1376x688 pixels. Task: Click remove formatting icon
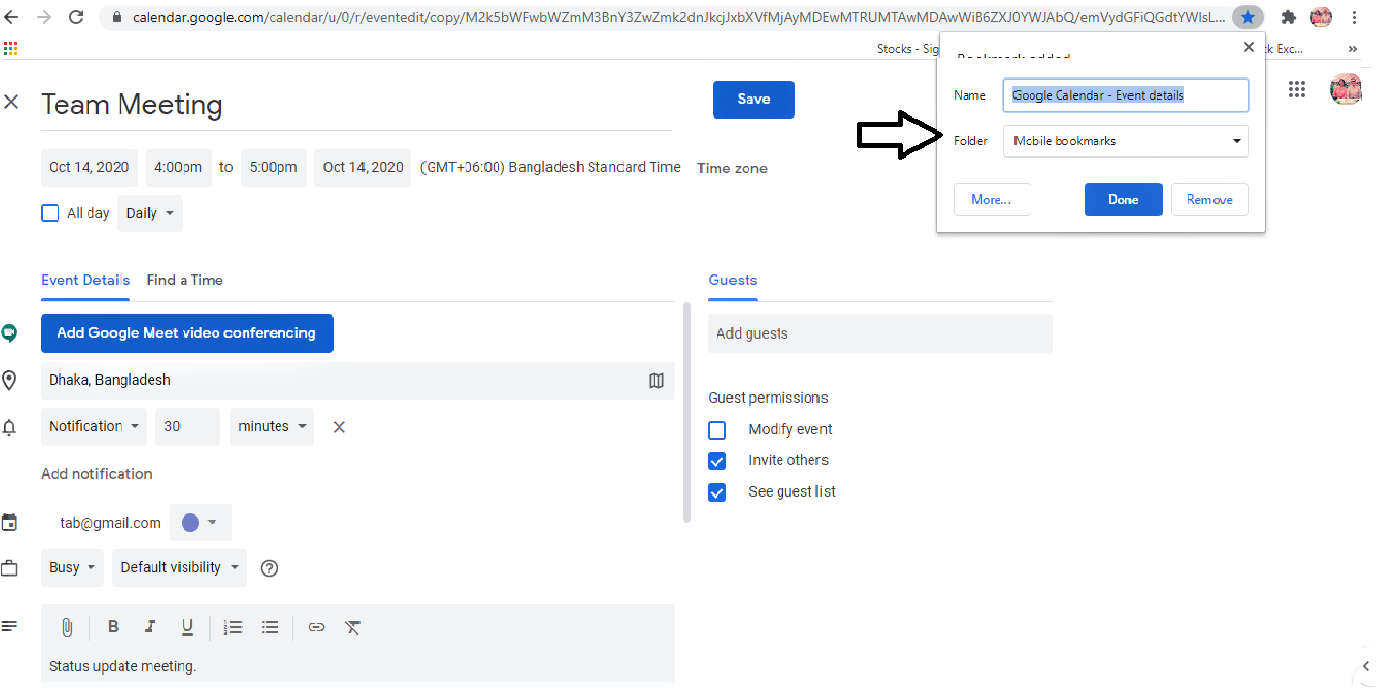point(353,627)
